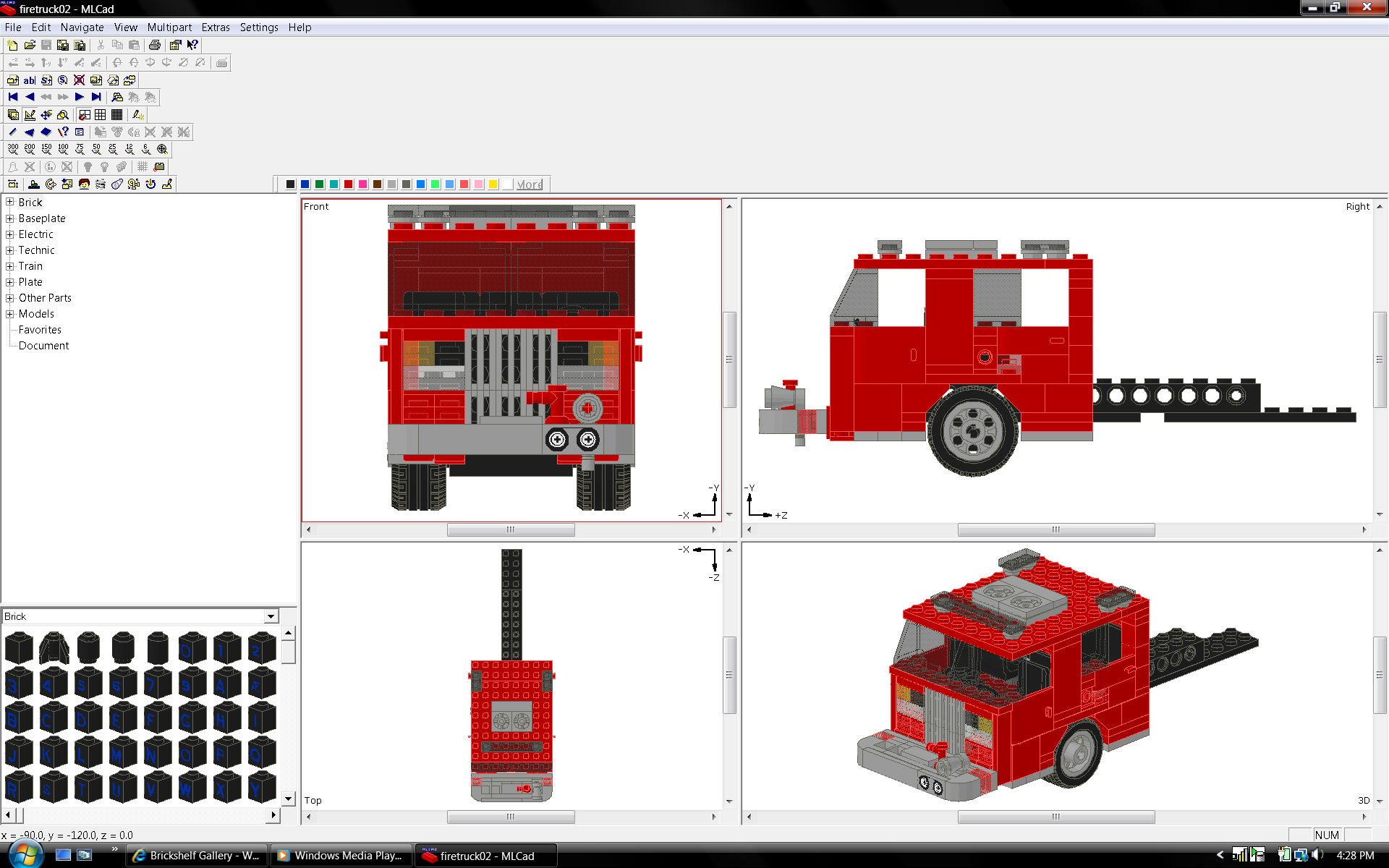Pick the black color swatch
Screen dimensions: 1389x868
(290, 184)
